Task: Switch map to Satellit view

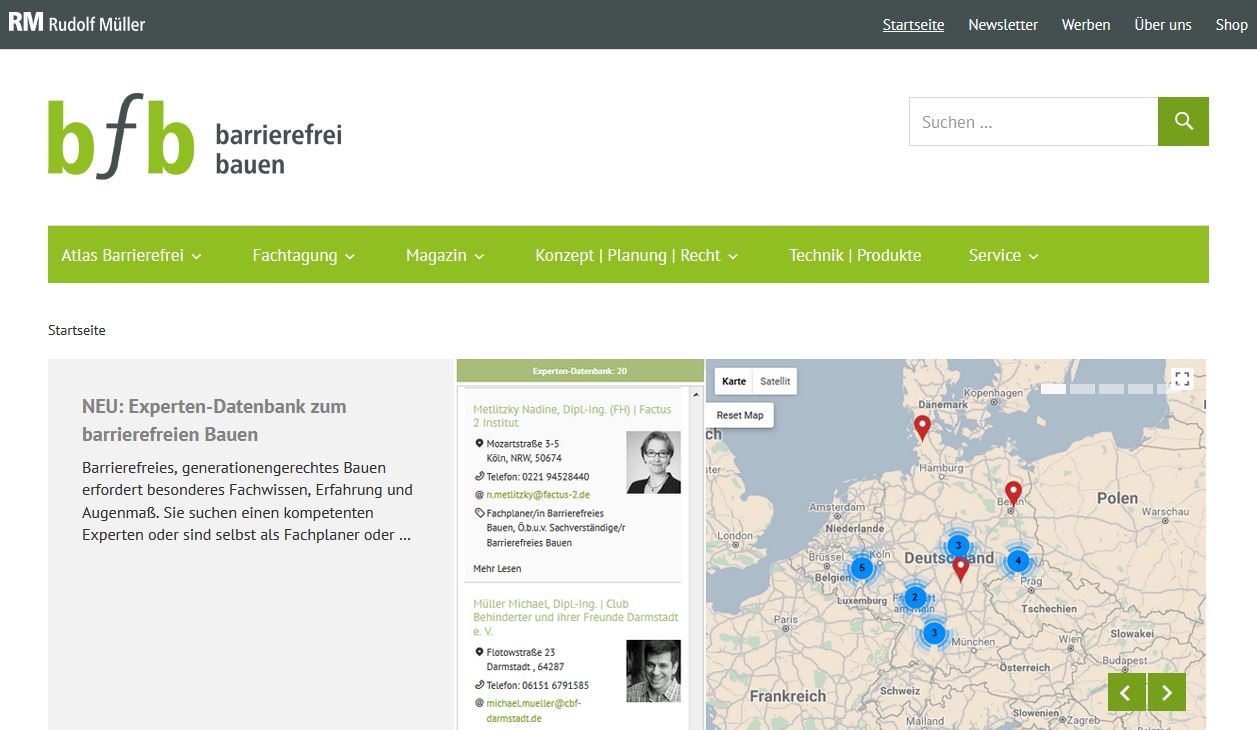Action: pyautogui.click(x=775, y=381)
